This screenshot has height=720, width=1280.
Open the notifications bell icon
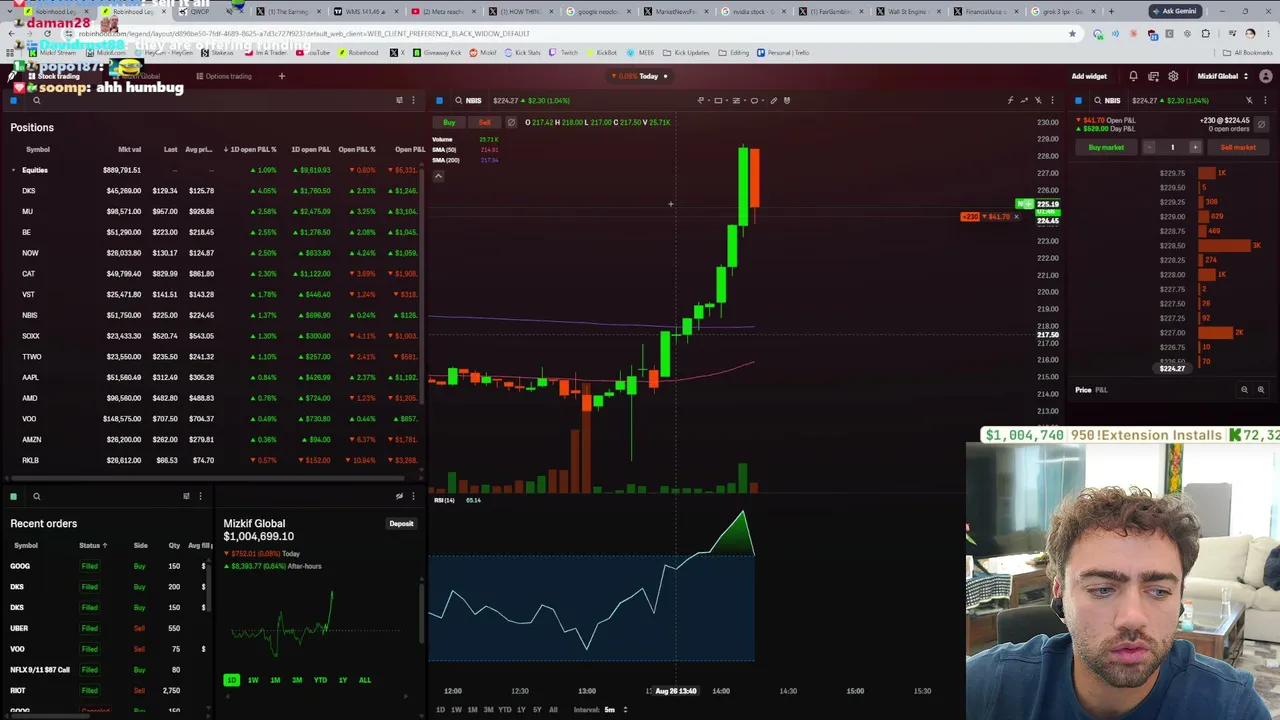(x=1133, y=76)
